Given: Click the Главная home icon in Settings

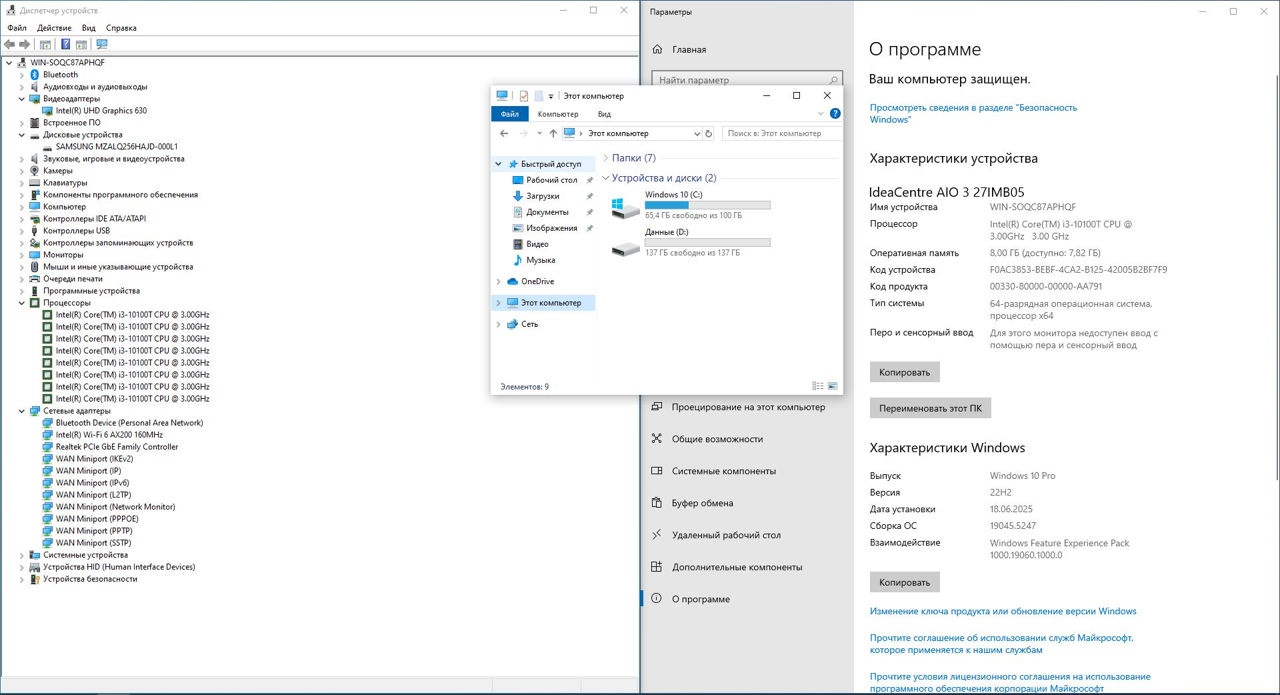Looking at the screenshot, I should pos(657,49).
